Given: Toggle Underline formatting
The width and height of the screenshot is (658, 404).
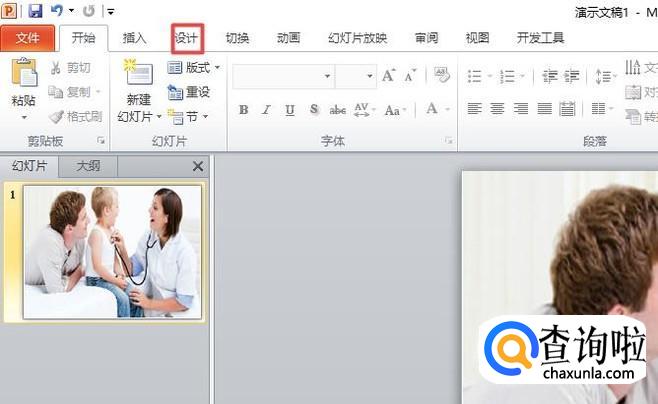Looking at the screenshot, I should (290, 110).
